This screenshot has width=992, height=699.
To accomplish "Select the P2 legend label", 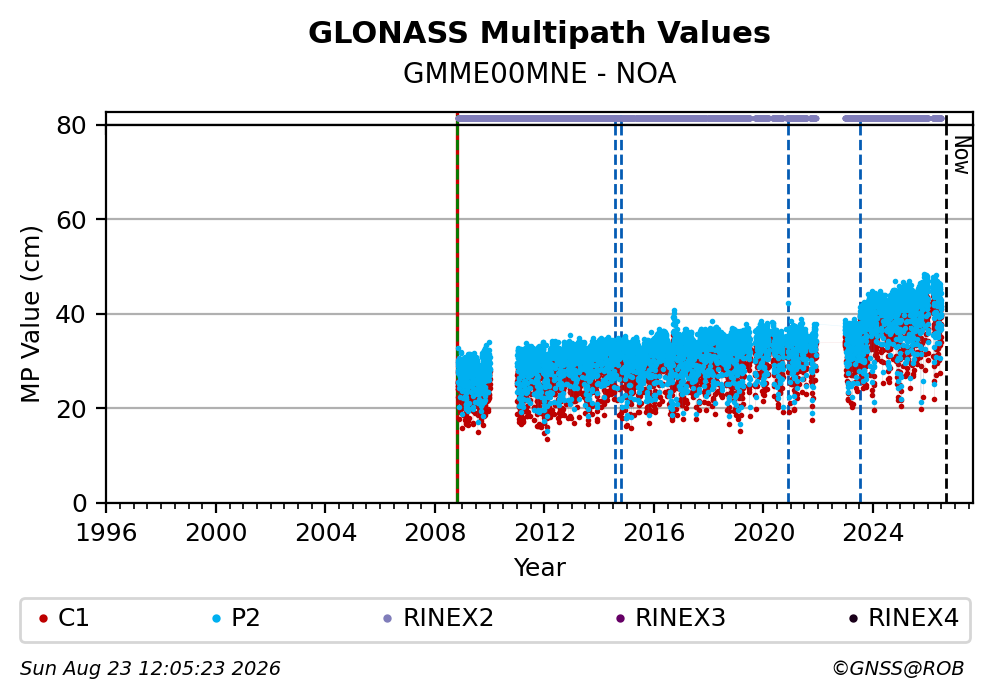I will click(245, 618).
